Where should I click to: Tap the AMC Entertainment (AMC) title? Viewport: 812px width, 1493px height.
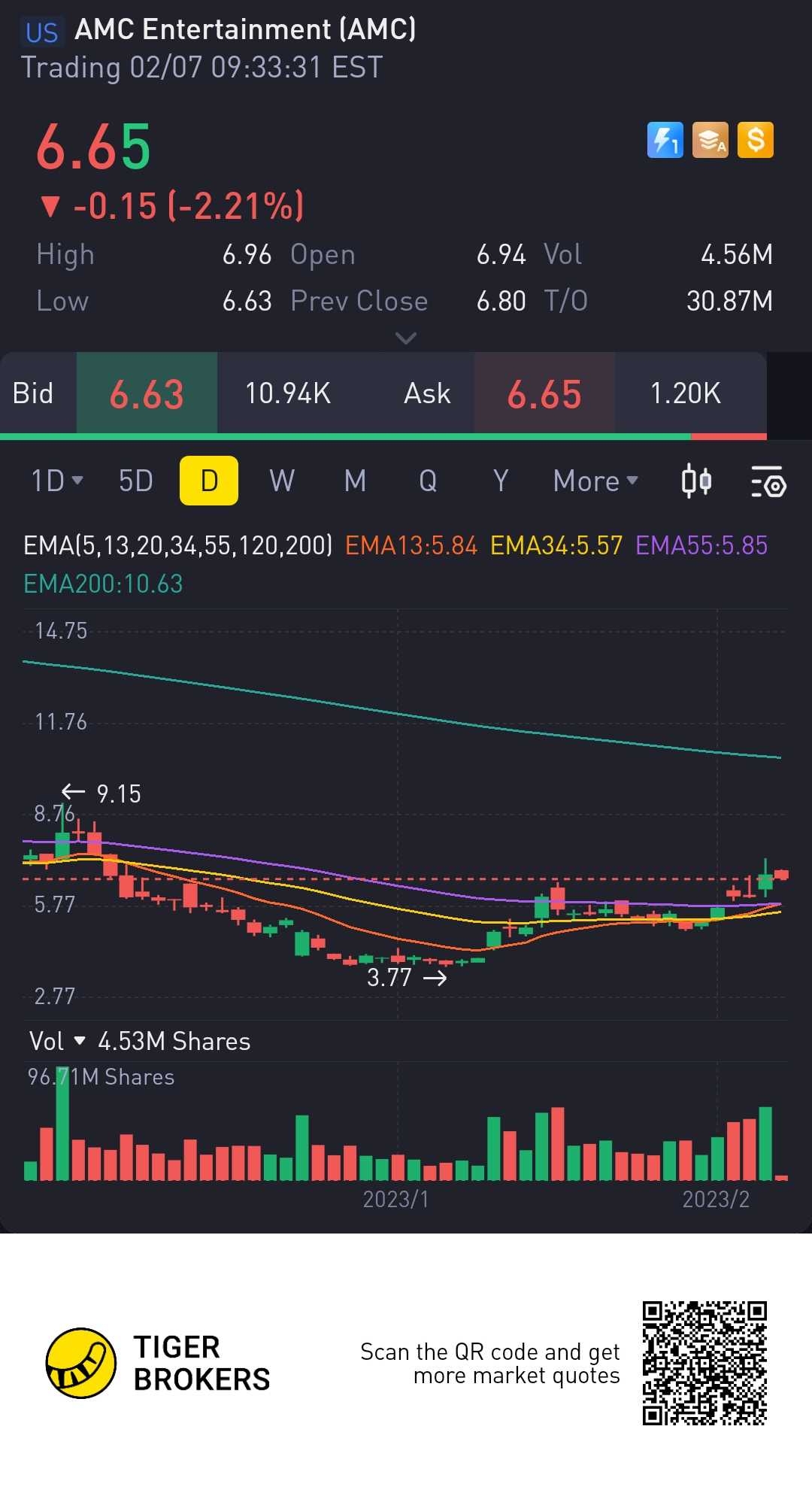[245, 29]
